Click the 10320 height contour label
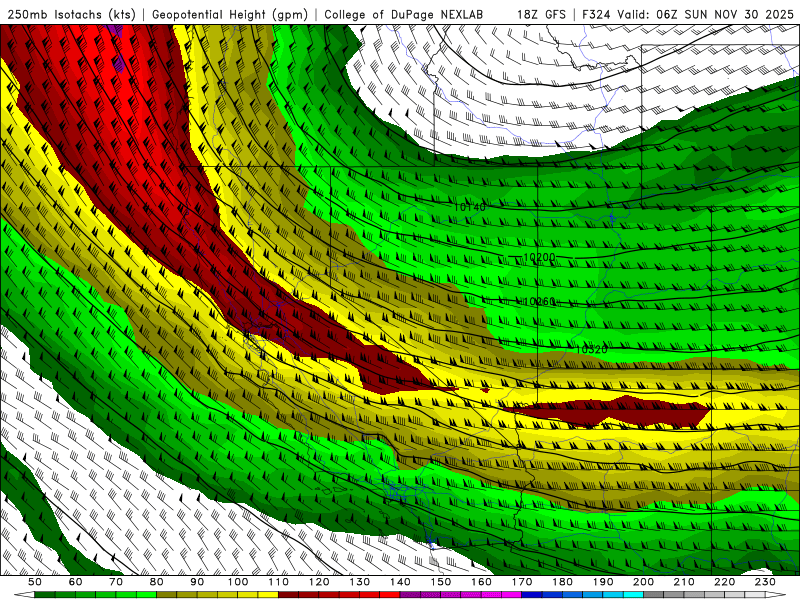The height and width of the screenshot is (600, 800). 592,349
